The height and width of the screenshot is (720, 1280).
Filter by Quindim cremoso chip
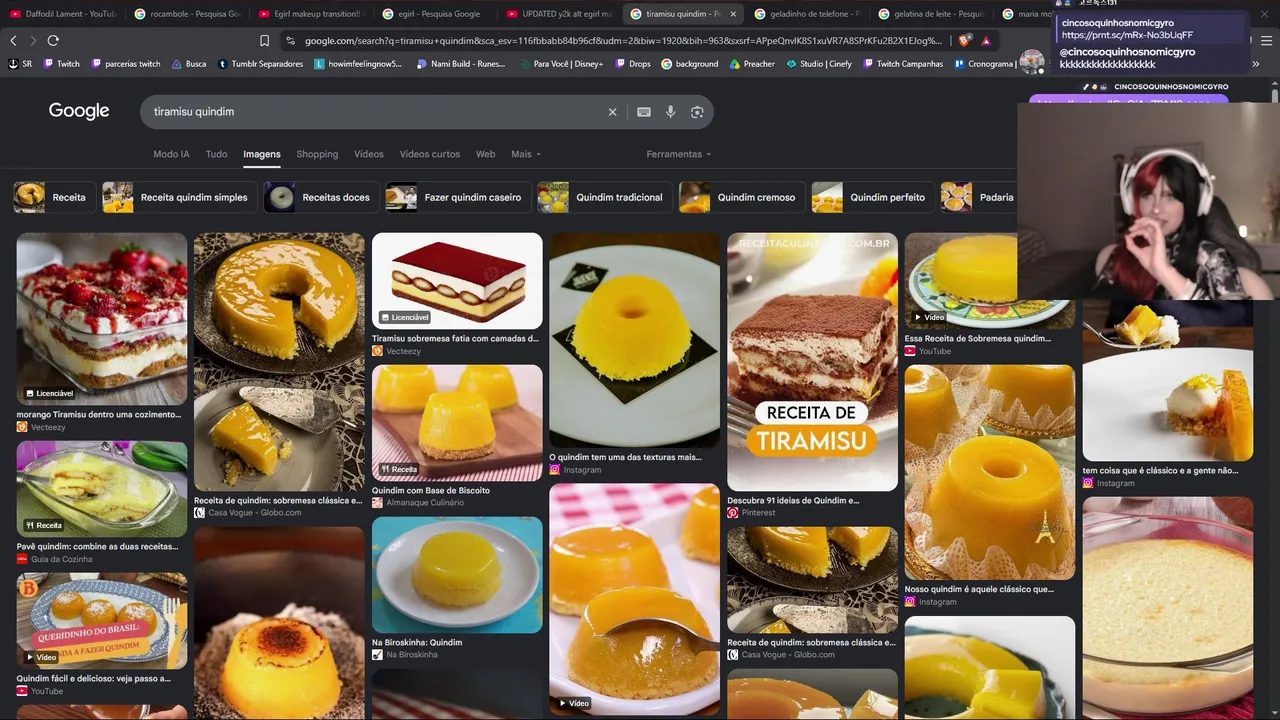pos(742,197)
